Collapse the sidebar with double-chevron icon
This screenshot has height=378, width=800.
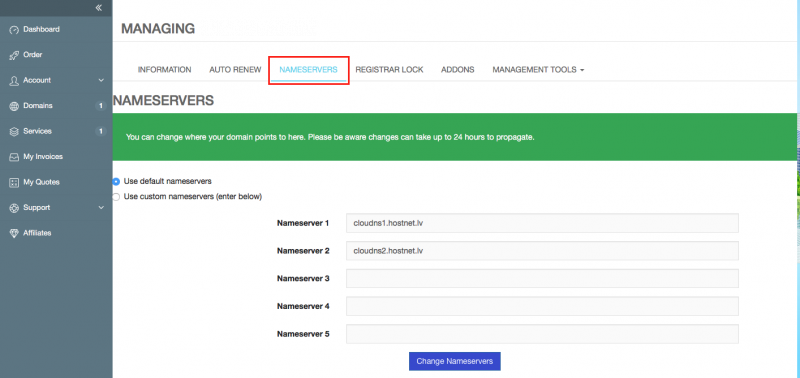[98, 8]
